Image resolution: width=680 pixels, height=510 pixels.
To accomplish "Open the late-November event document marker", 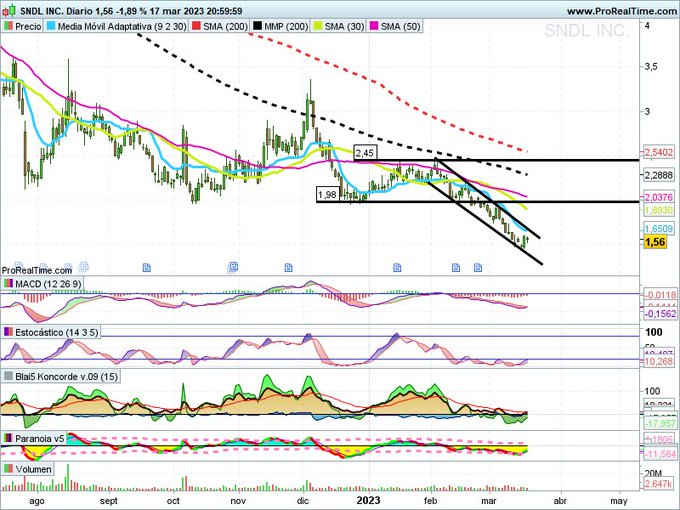I will pyautogui.click(x=288, y=268).
